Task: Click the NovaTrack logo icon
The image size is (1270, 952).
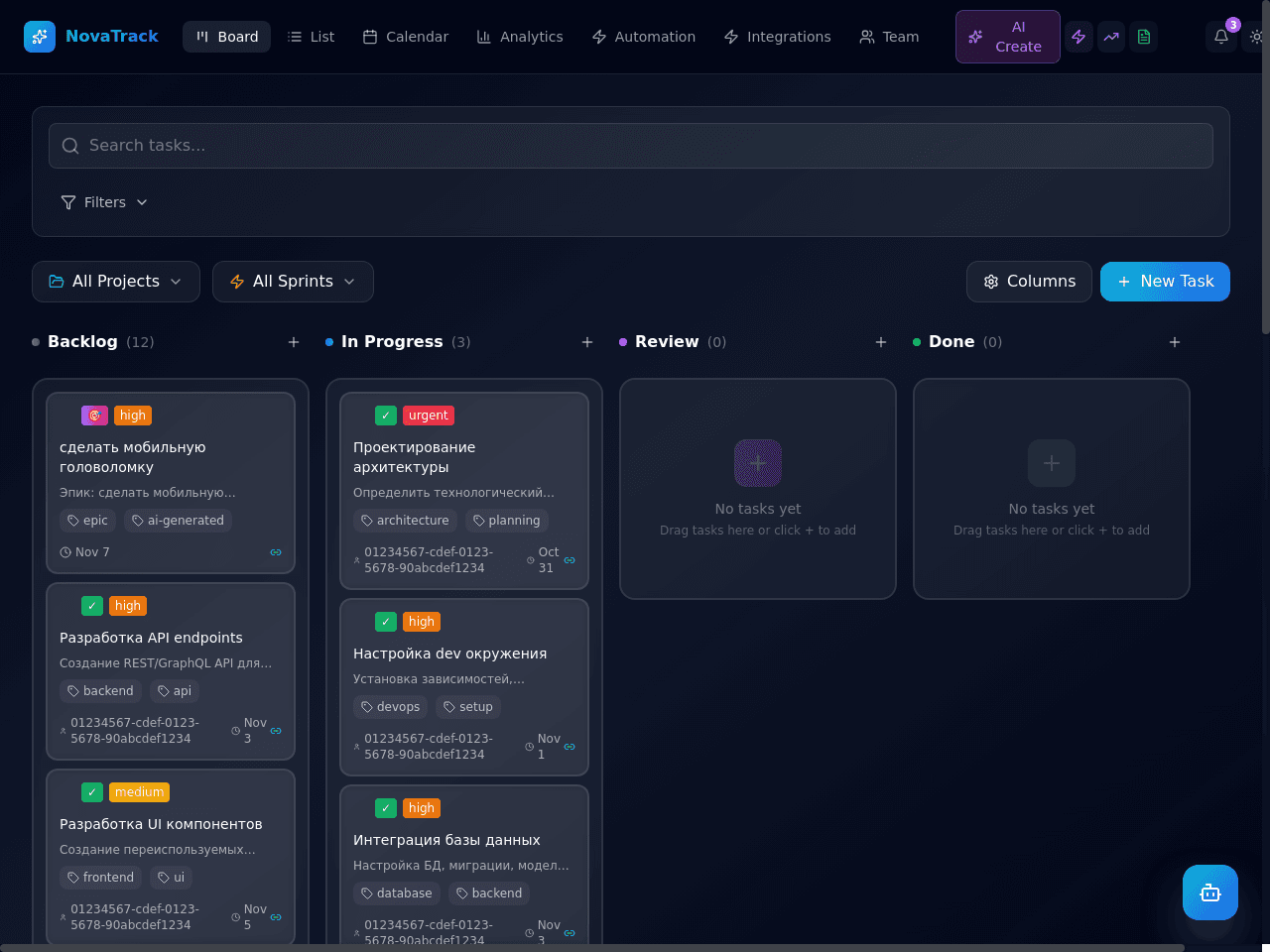Action: 40,37
